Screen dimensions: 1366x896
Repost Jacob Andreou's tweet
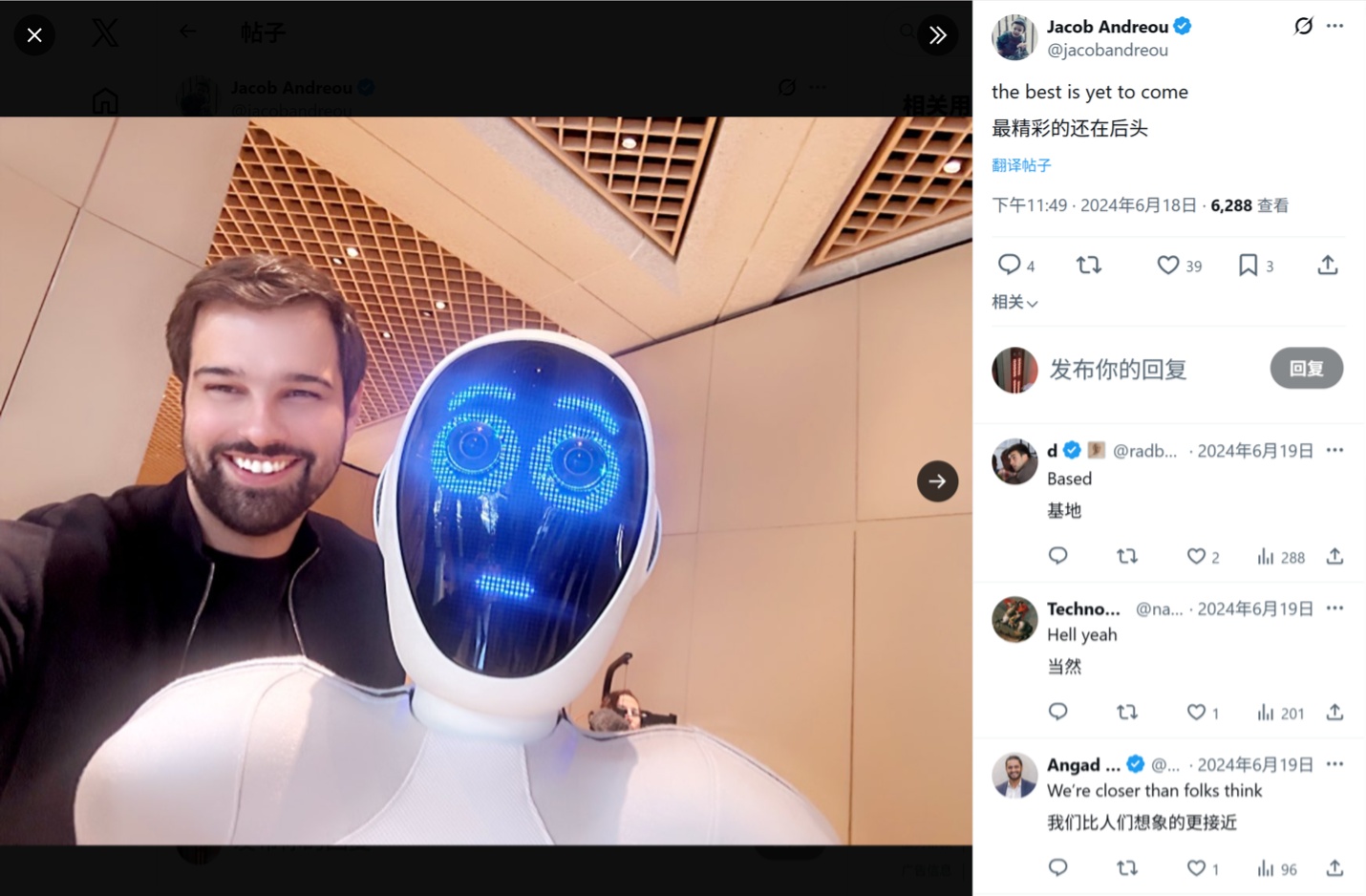pyautogui.click(x=1089, y=266)
